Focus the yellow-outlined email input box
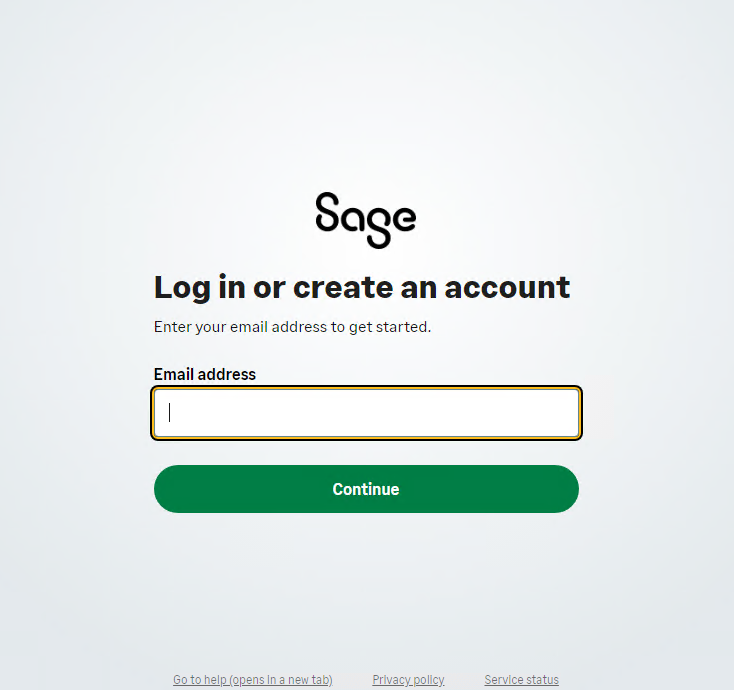The width and height of the screenshot is (734, 690). tap(367, 413)
